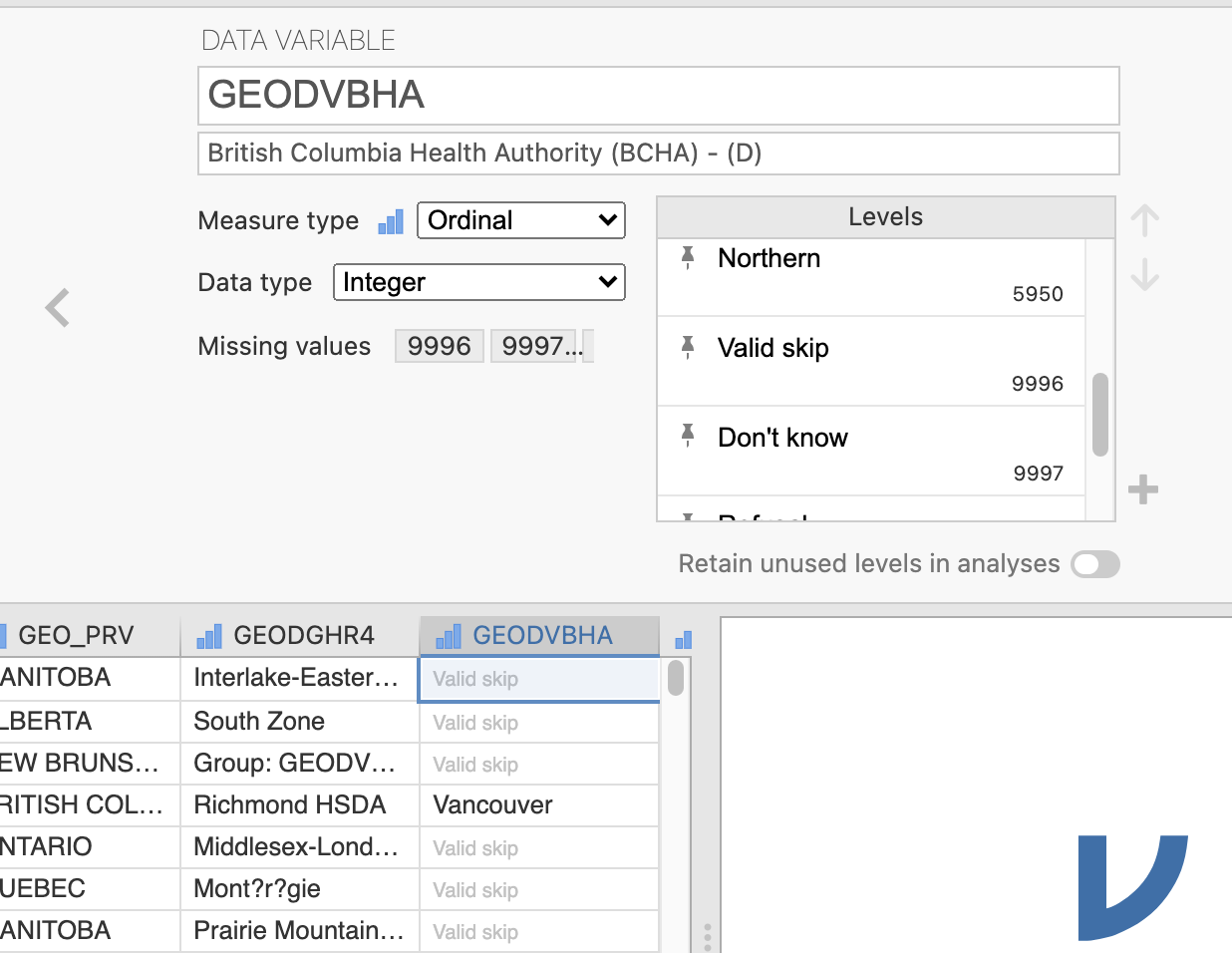
Task: Click the 9996 missing value tag
Action: click(439, 346)
